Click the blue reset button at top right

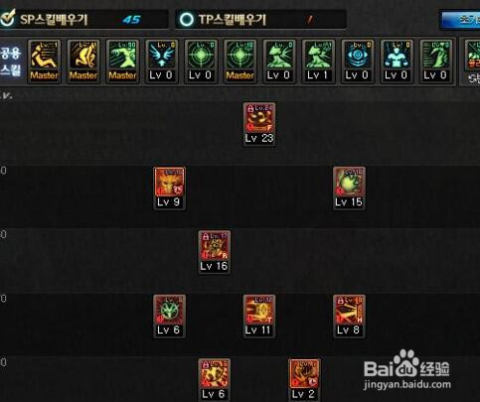pyautogui.click(x=461, y=20)
